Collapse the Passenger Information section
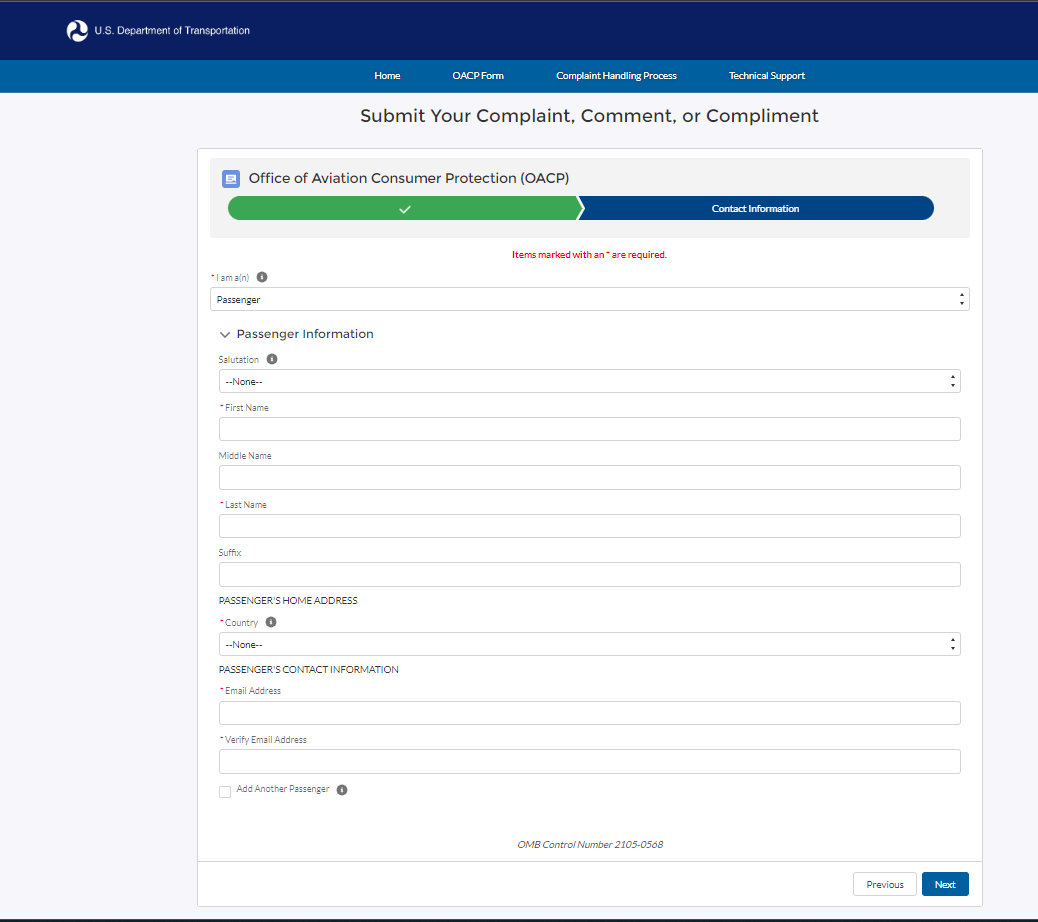Viewport: 1038px width, 922px height. point(225,335)
